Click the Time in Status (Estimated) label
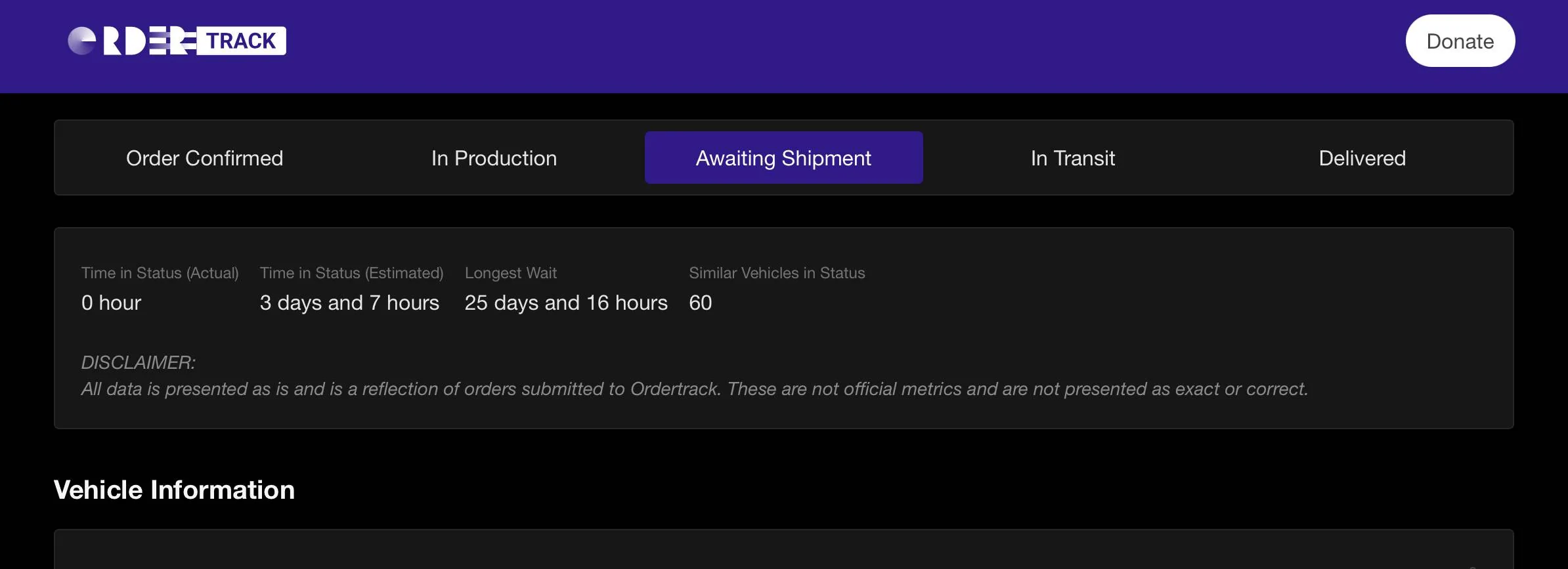This screenshot has width=1568, height=569. click(x=351, y=273)
